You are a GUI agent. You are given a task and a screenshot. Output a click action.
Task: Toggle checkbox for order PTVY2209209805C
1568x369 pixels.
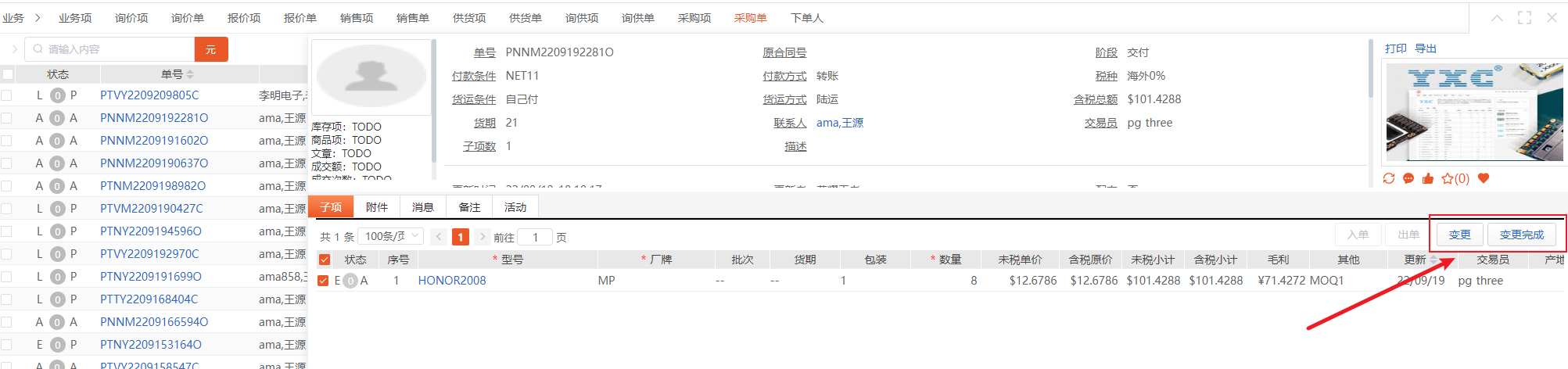(x=7, y=95)
